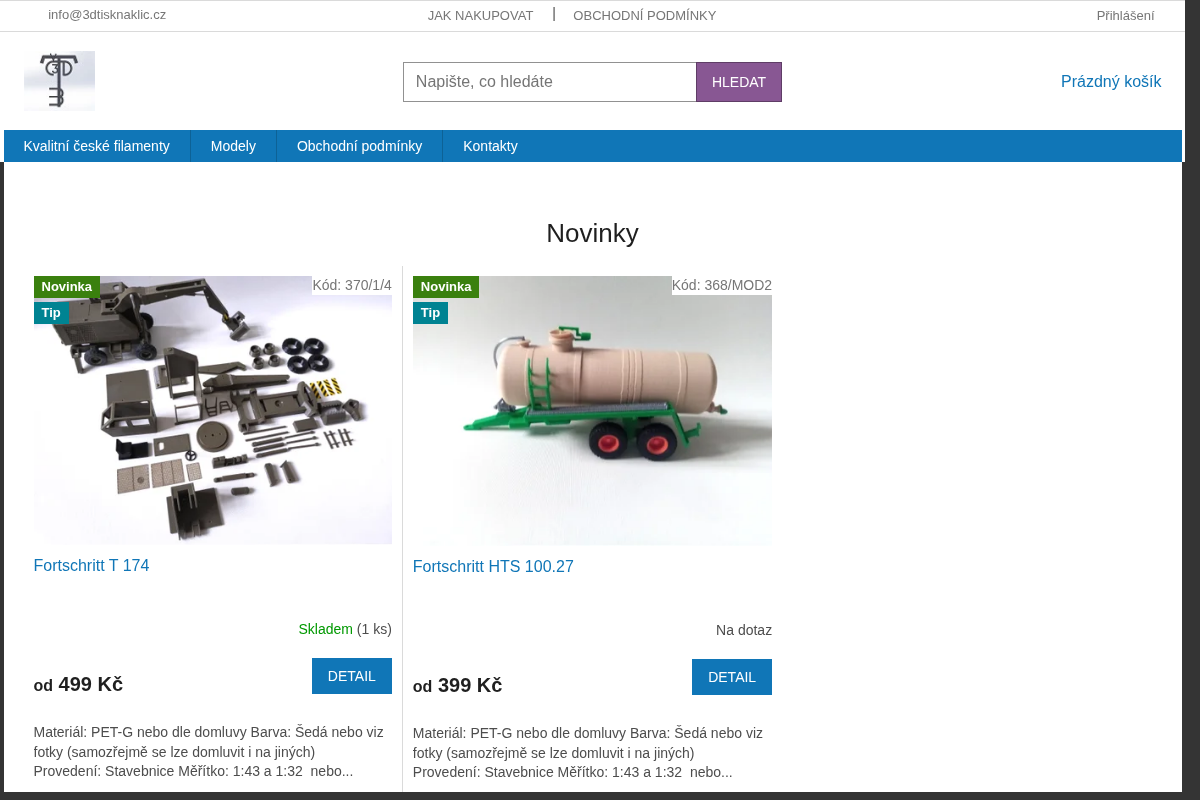1200x800 pixels.
Task: Open Obchodní podmínky link in top bar
Action: (x=644, y=16)
